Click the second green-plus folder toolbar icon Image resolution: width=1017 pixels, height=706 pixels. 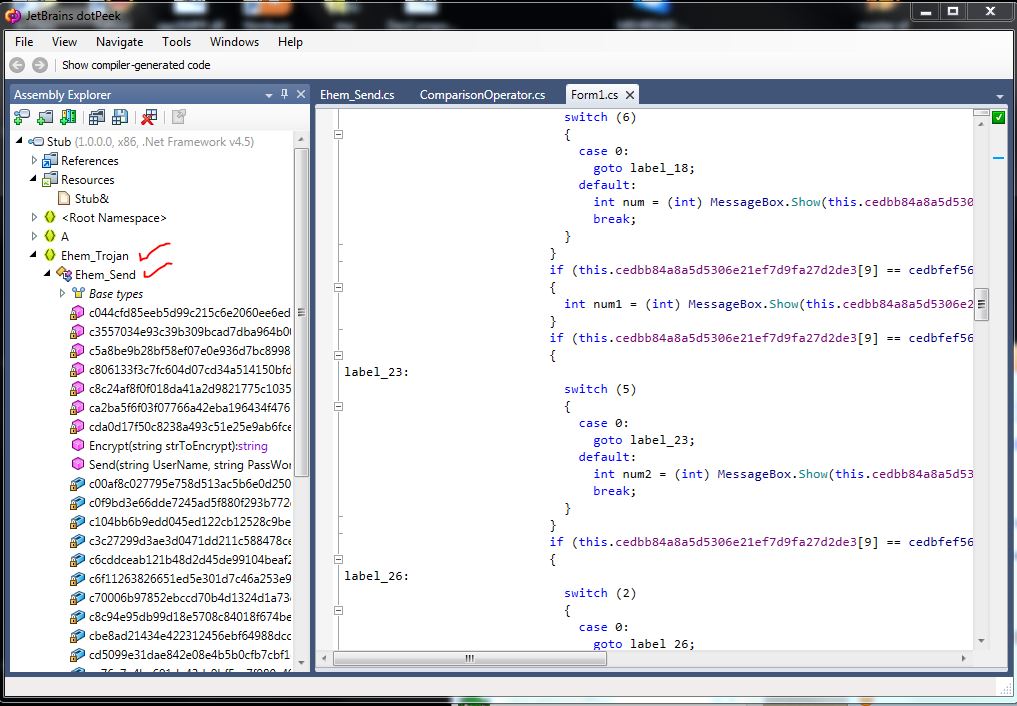point(45,117)
